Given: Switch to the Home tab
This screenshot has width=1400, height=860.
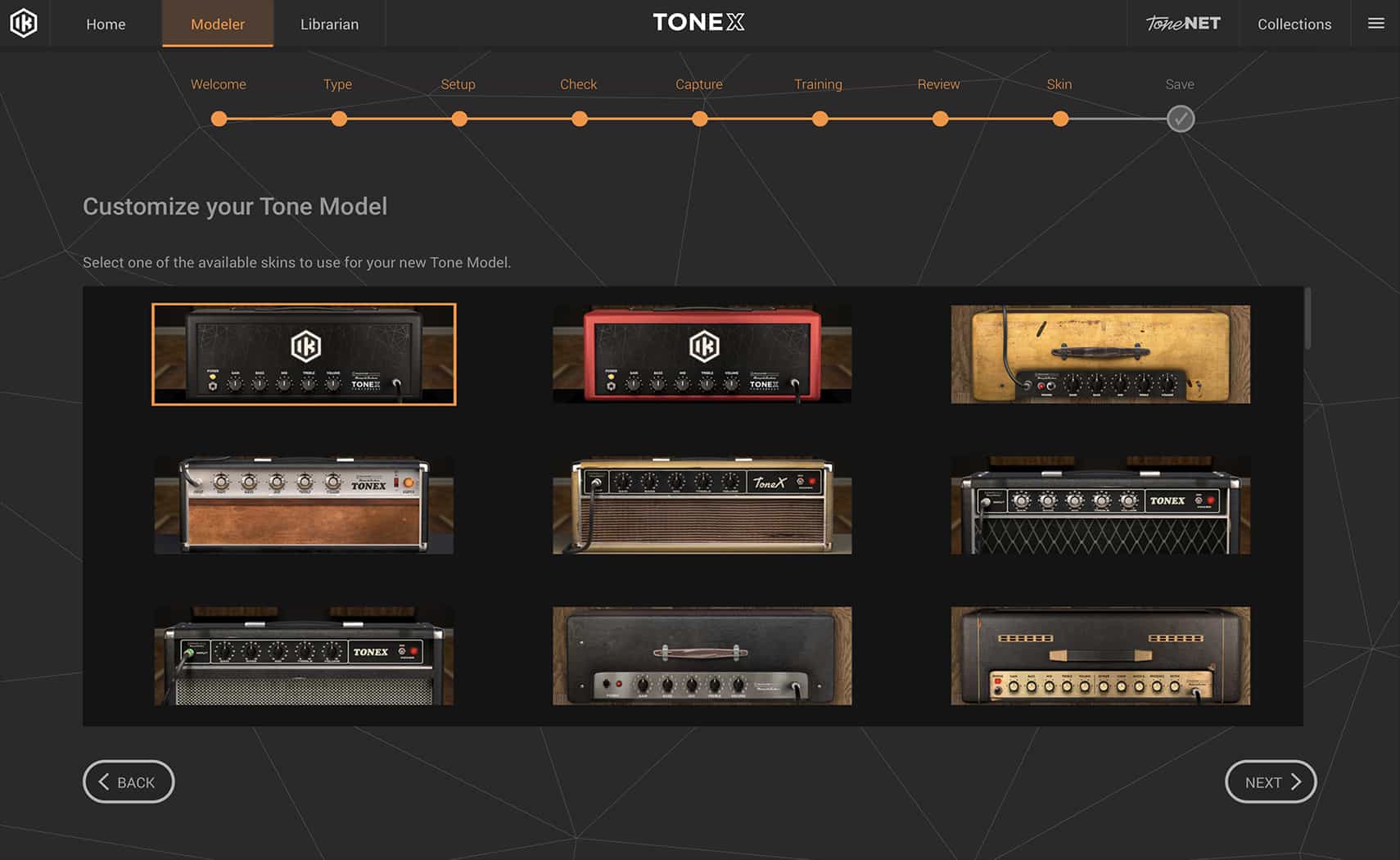Looking at the screenshot, I should click(x=106, y=24).
